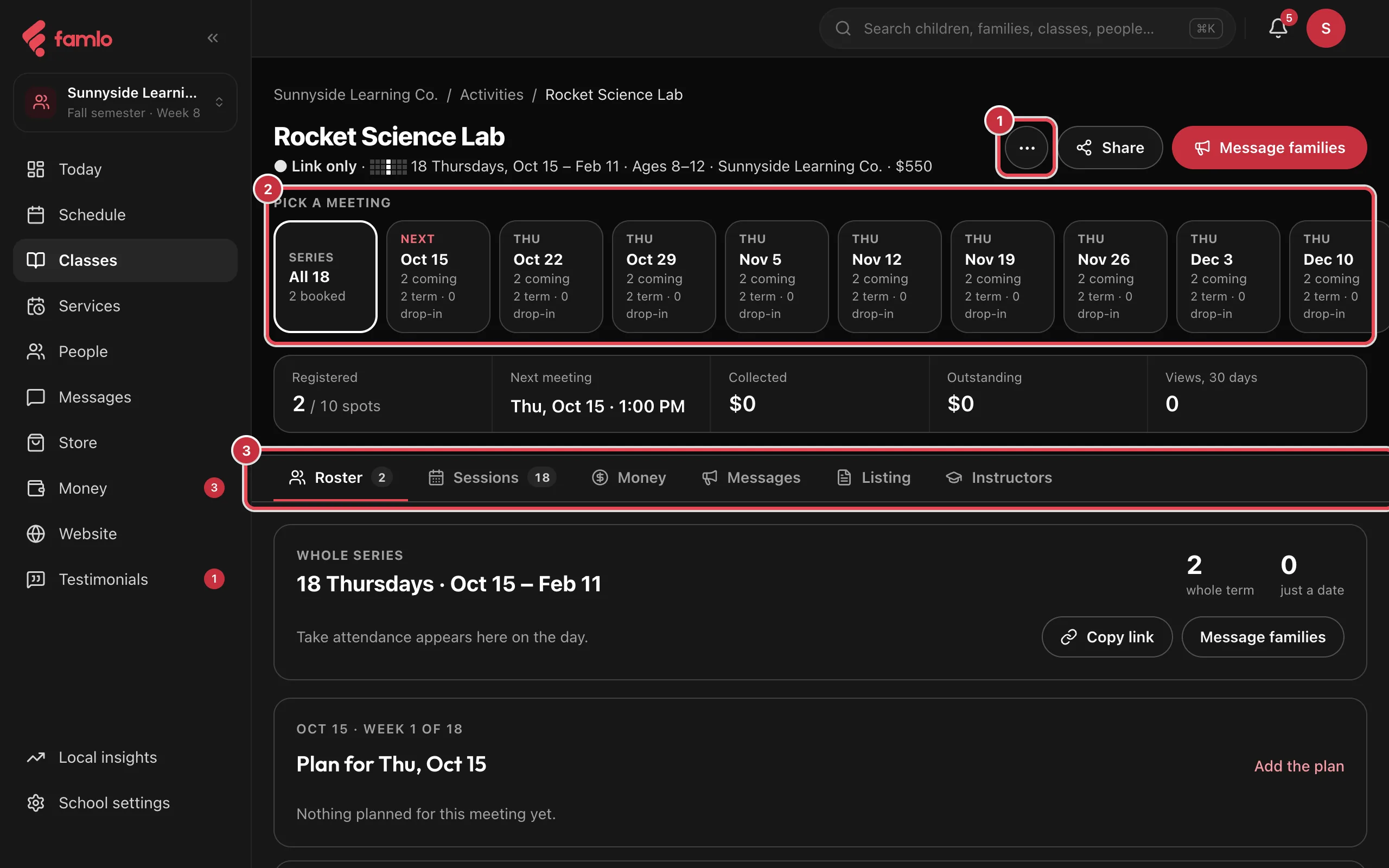This screenshot has width=1389, height=868.
Task: Click the School settings gear icon
Action: tap(36, 802)
